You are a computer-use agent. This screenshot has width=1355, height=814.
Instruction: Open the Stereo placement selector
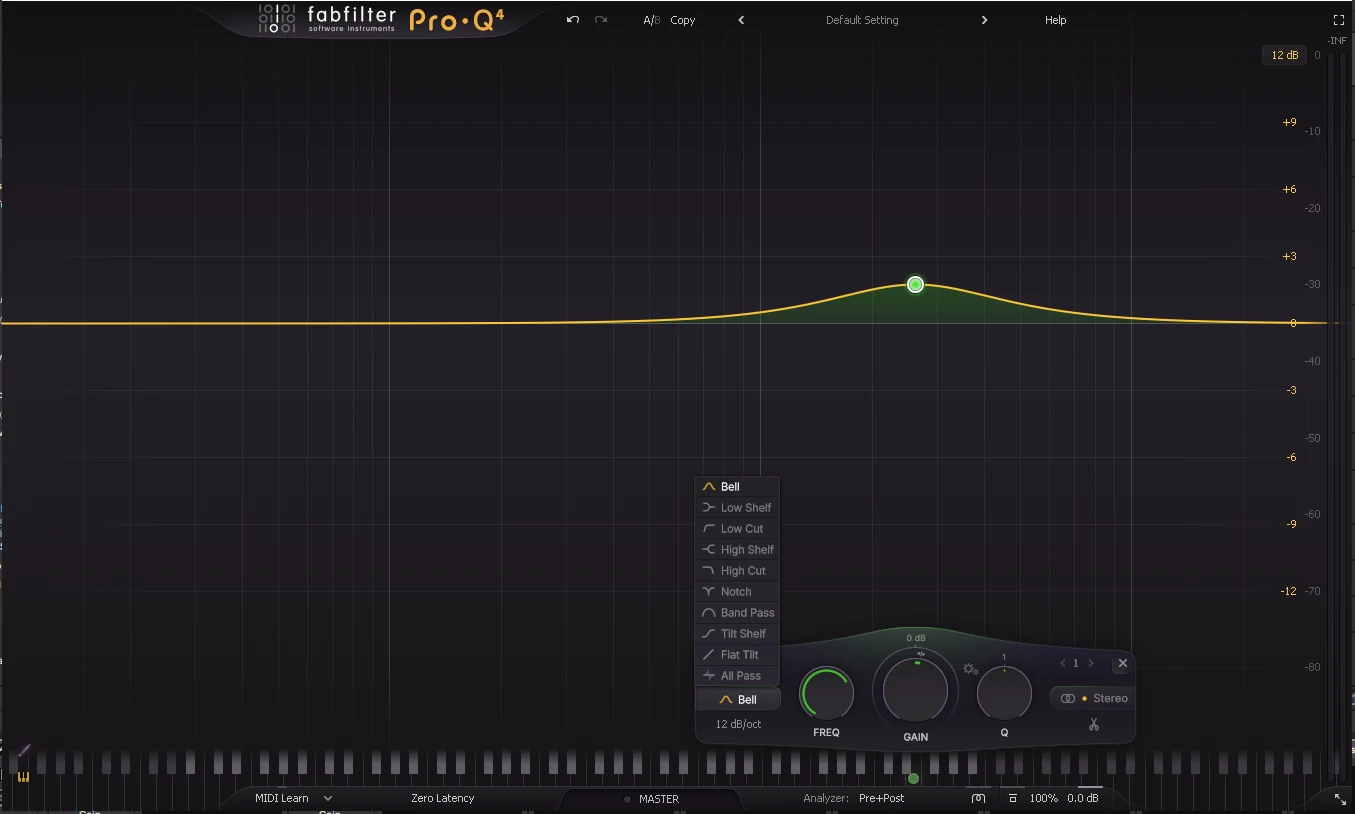[1093, 698]
